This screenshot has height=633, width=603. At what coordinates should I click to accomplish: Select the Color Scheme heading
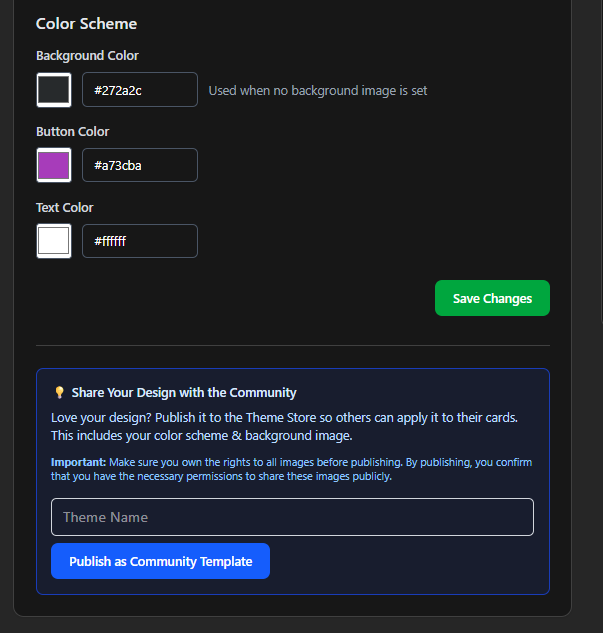click(86, 24)
